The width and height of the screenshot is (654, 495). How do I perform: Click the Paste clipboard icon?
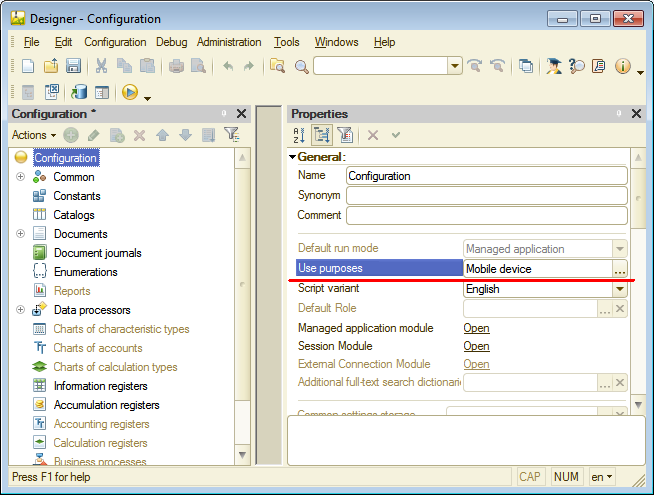pyautogui.click(x=147, y=66)
